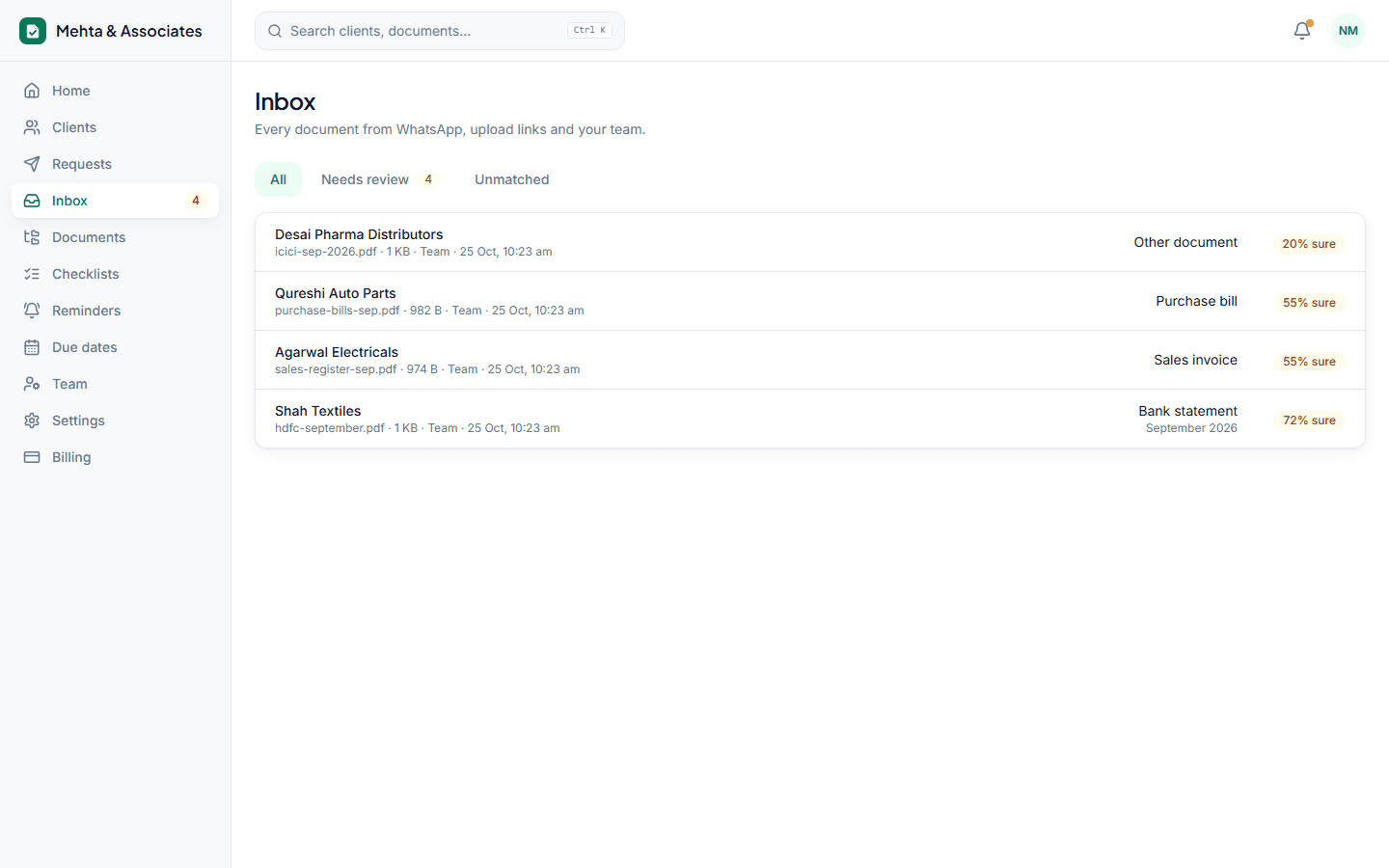Image resolution: width=1389 pixels, height=868 pixels.
Task: Click the Ctrl K shortcut hint
Action: [589, 30]
